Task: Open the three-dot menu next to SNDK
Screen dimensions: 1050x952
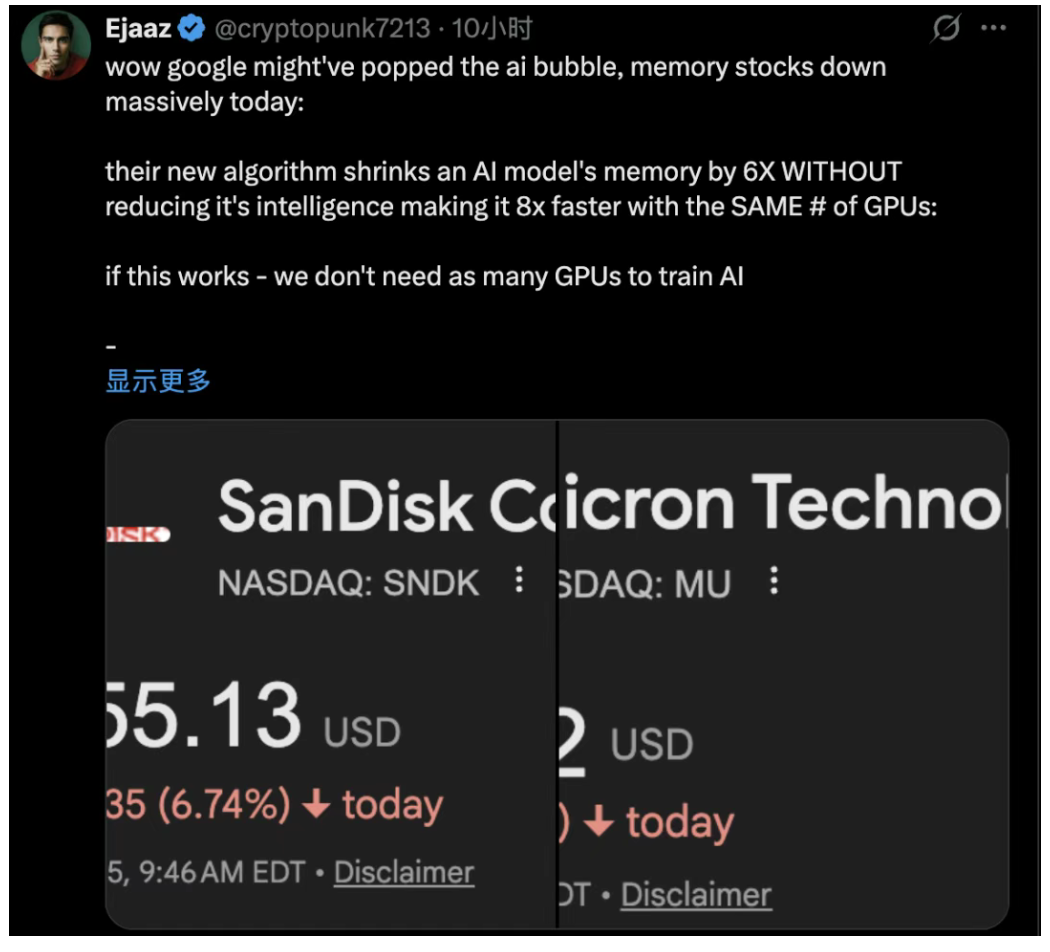Action: (518, 581)
